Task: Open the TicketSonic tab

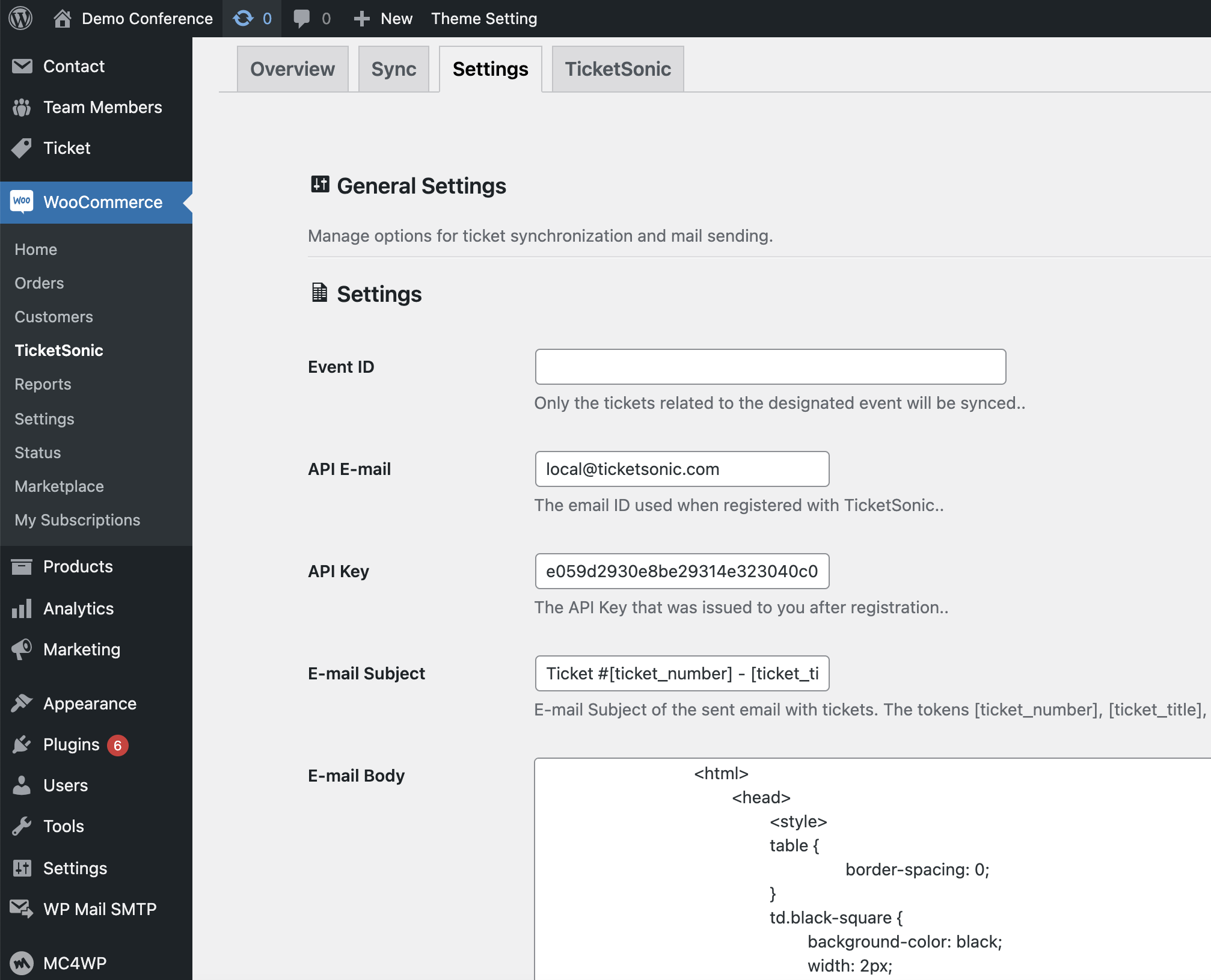Action: coord(618,69)
